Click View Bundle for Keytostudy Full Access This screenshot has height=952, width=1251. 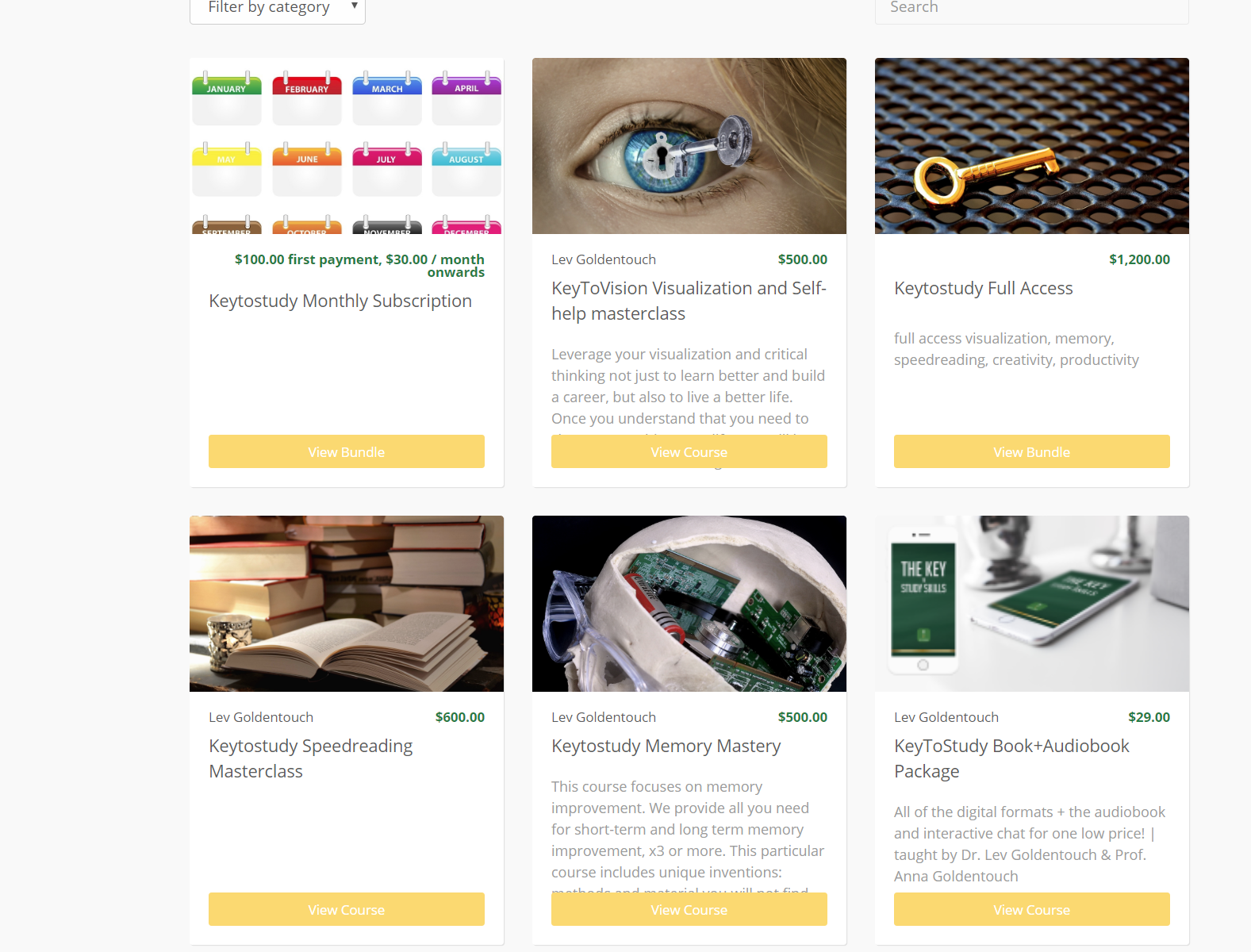click(x=1032, y=451)
